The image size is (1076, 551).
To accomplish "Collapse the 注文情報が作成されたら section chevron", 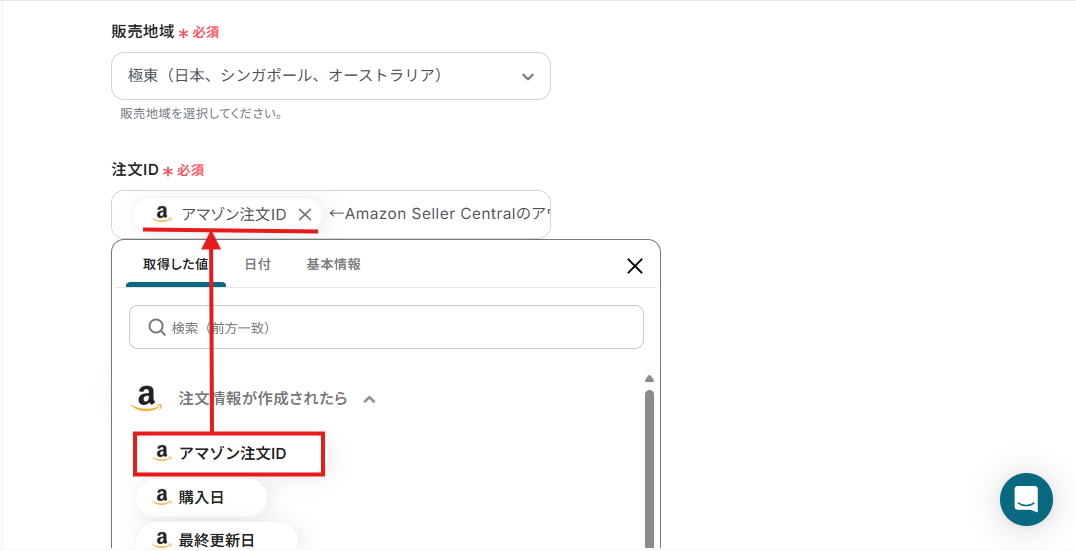I will pos(369,399).
